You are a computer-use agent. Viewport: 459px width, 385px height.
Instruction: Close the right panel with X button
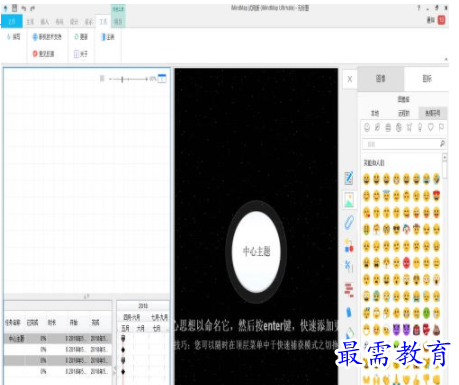point(350,79)
